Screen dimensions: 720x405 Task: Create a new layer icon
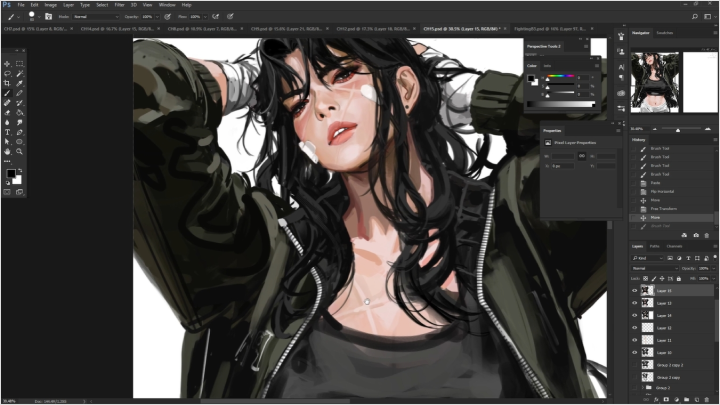coord(697,400)
